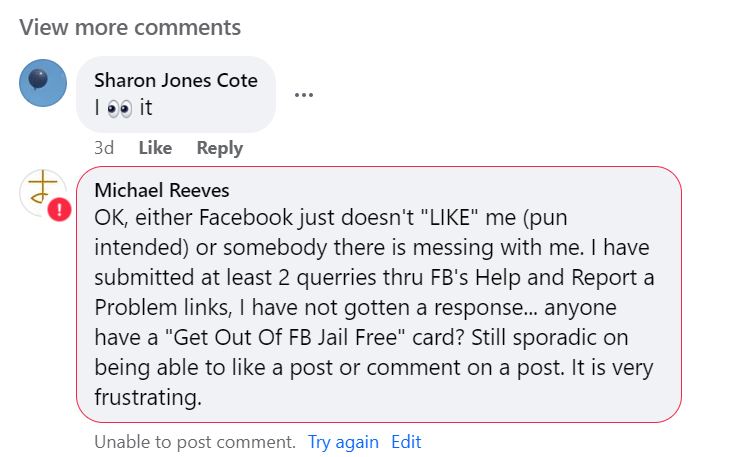Click the phrase 'Get Out Of FB Jail Free'
738x457 pixels.
(286, 338)
